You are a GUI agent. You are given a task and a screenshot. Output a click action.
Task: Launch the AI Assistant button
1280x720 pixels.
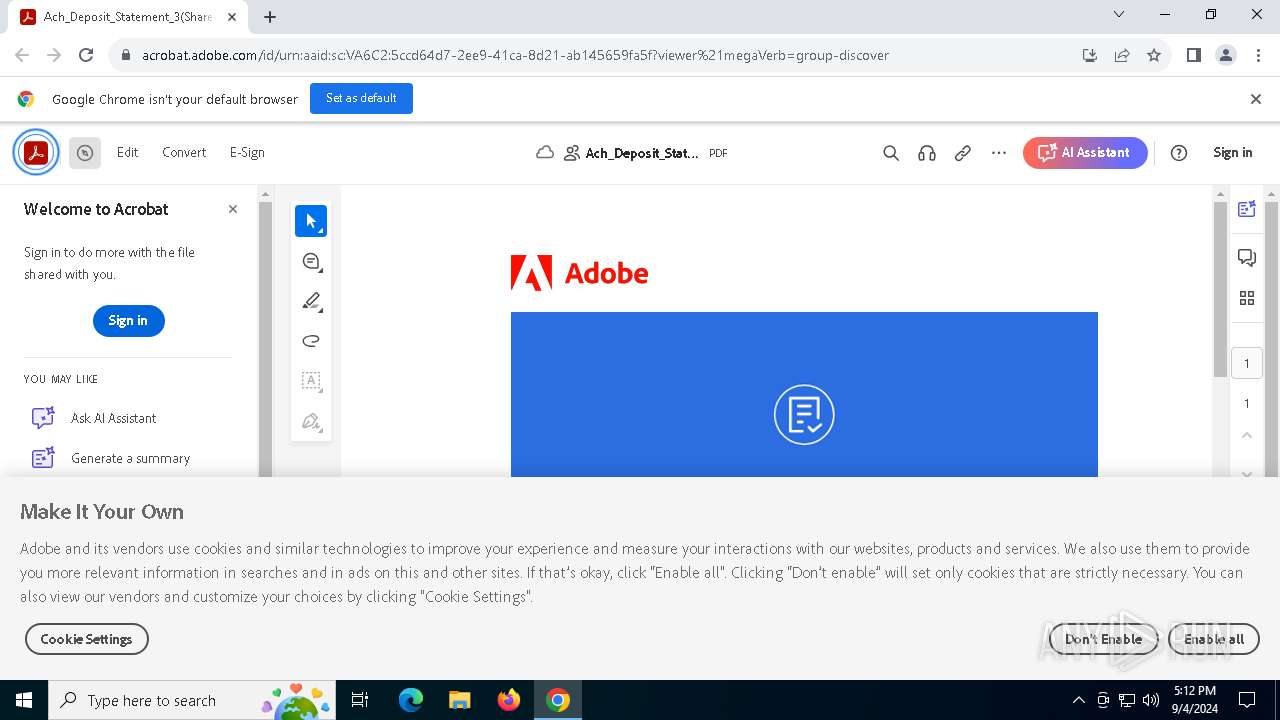point(1085,153)
